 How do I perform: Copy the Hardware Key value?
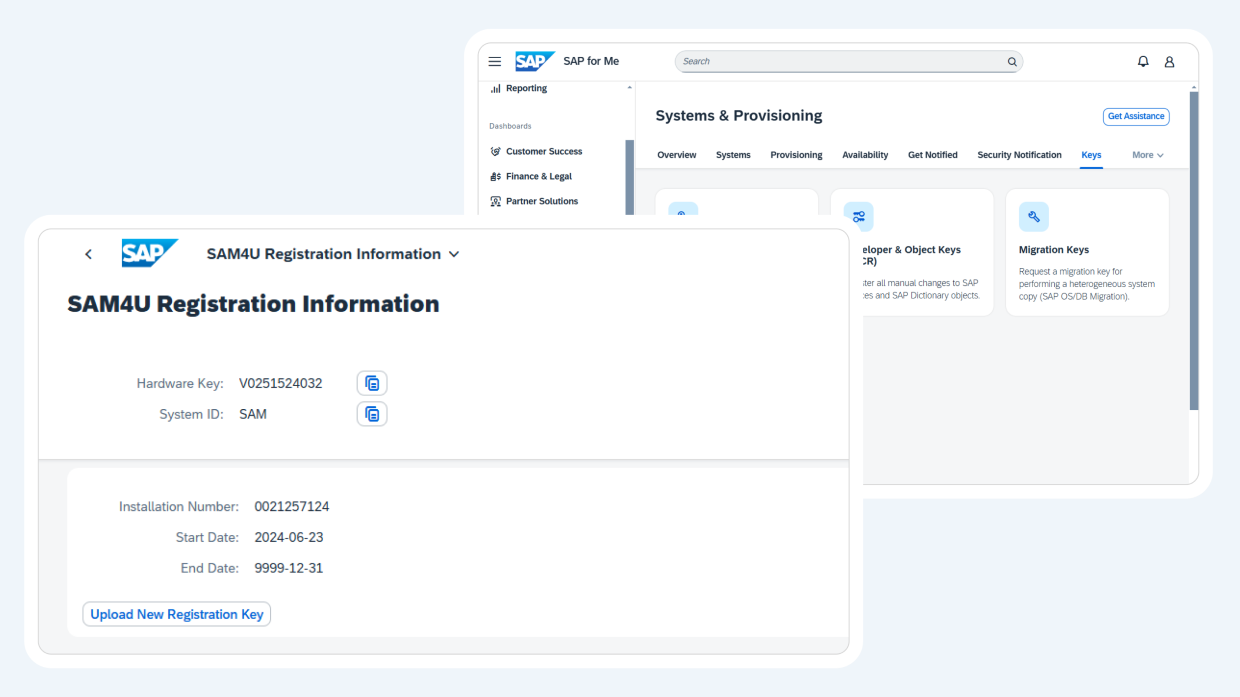372,383
